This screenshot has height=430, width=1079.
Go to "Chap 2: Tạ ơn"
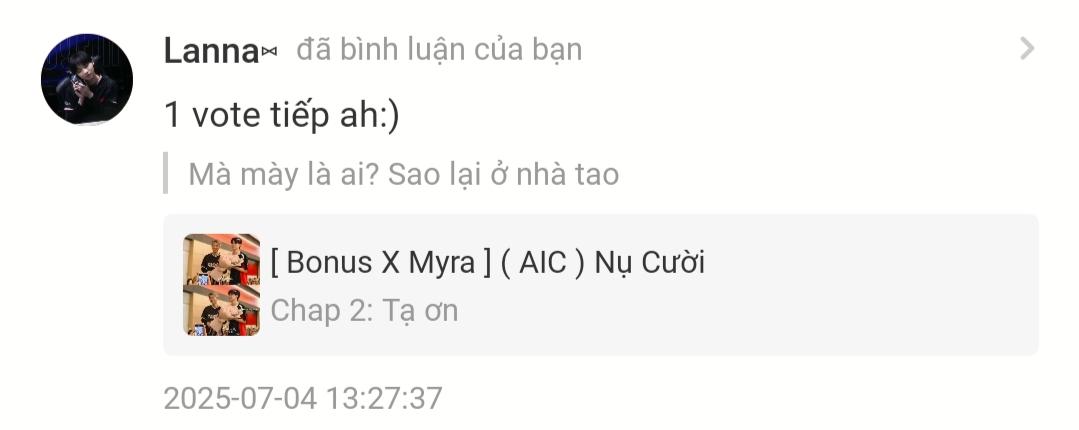364,310
